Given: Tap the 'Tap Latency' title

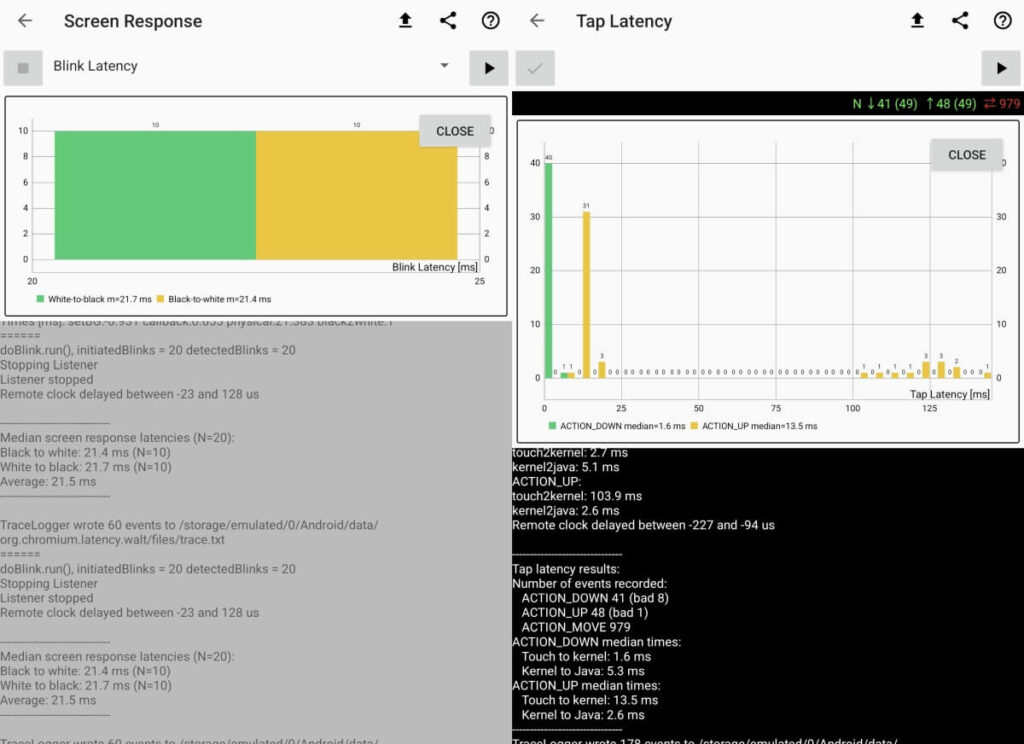Looking at the screenshot, I should click(x=624, y=22).
